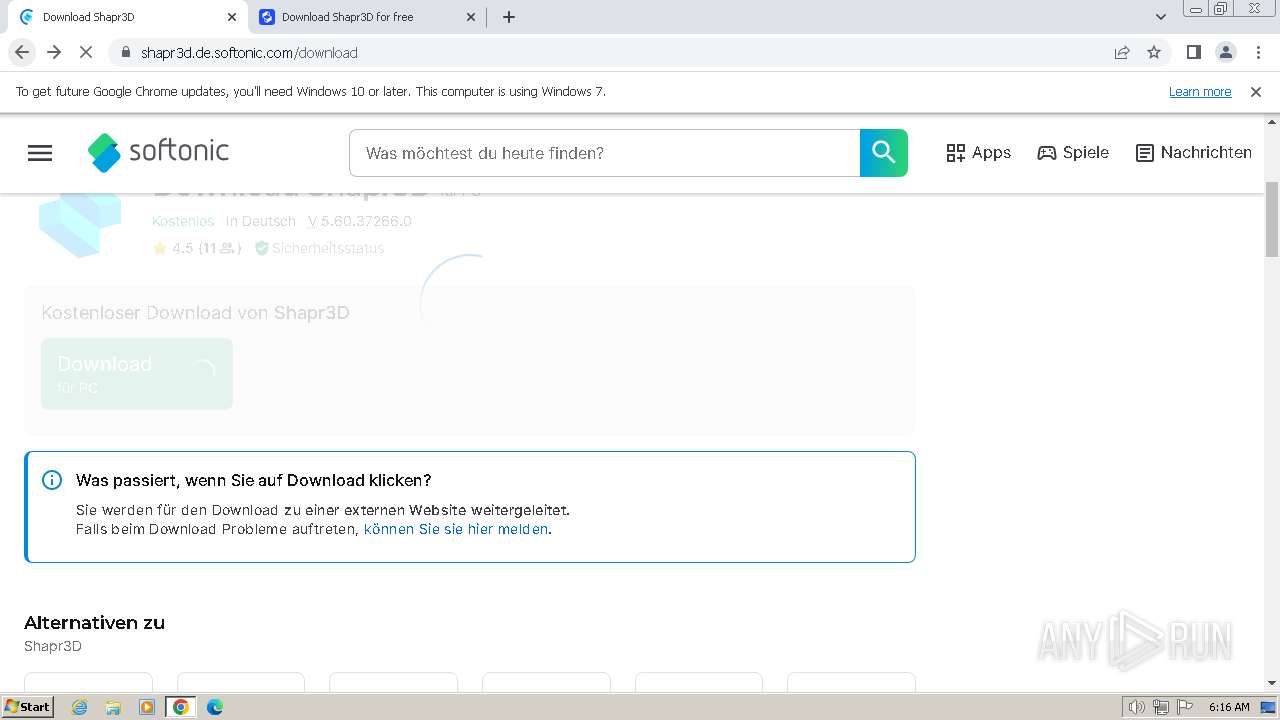Open a new browser tab
The width and height of the screenshot is (1280, 720).
click(509, 17)
